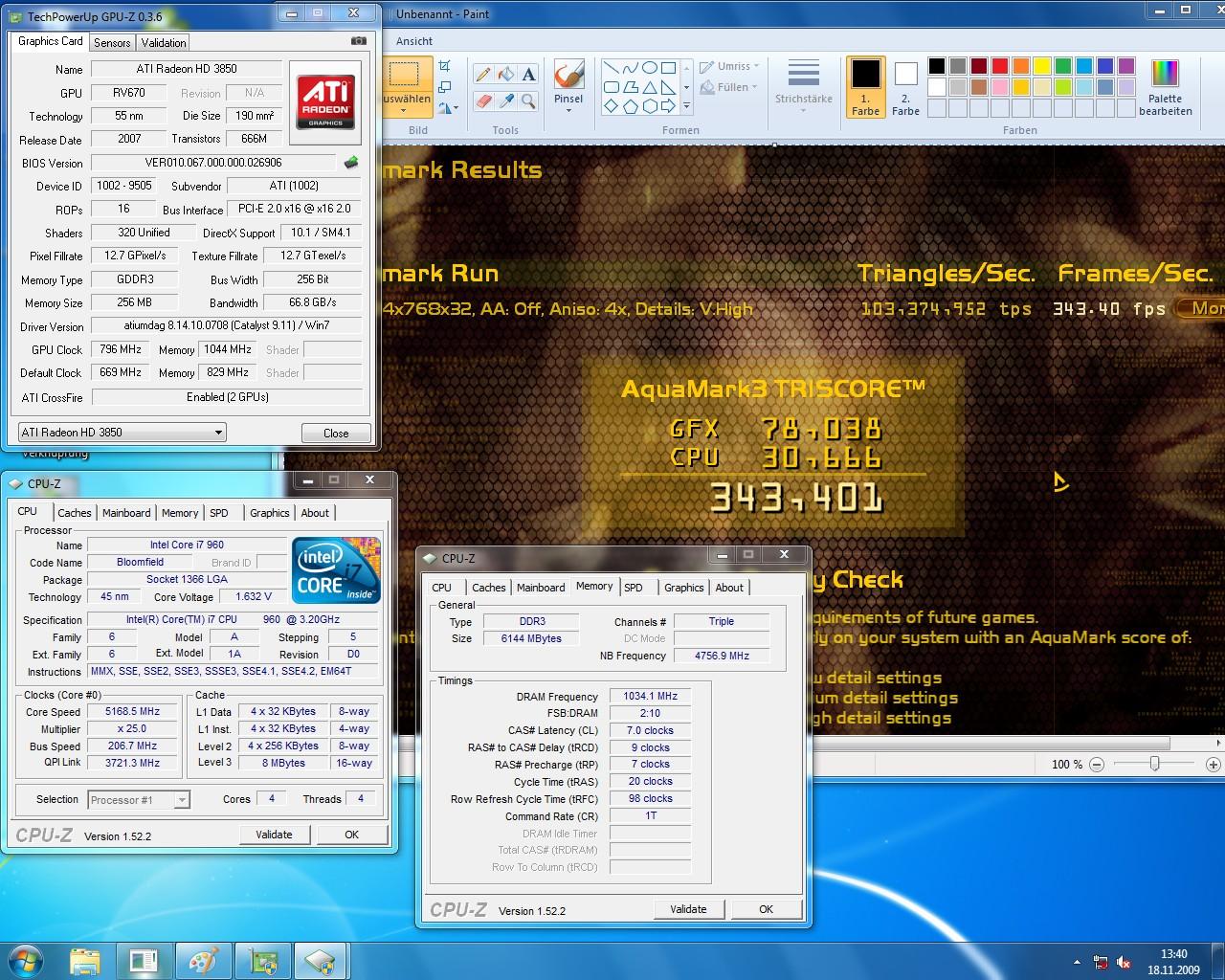
Task: Show hidden tray icons arrow
Action: click(x=1078, y=962)
